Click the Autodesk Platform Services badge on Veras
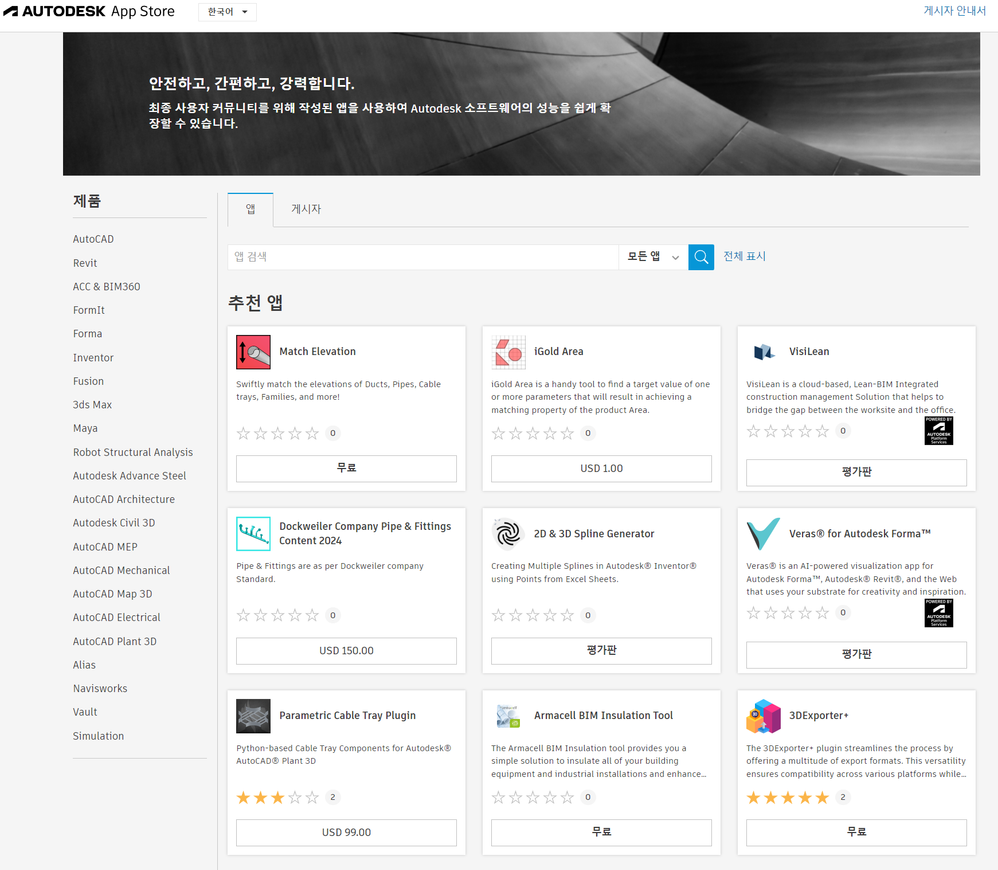 tap(938, 613)
